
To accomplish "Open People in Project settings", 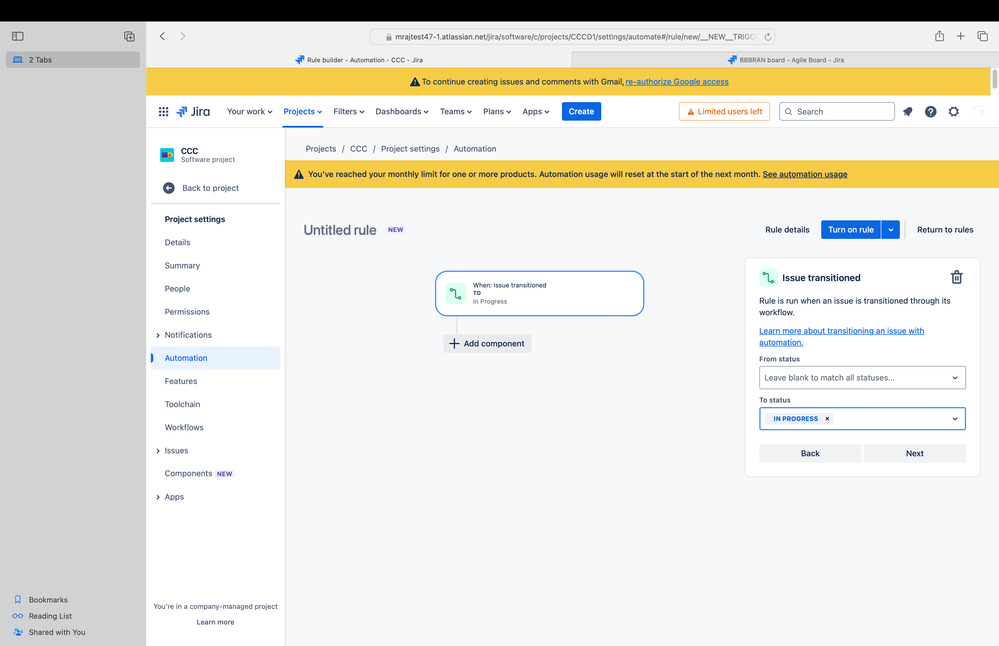I will (x=177, y=289).
